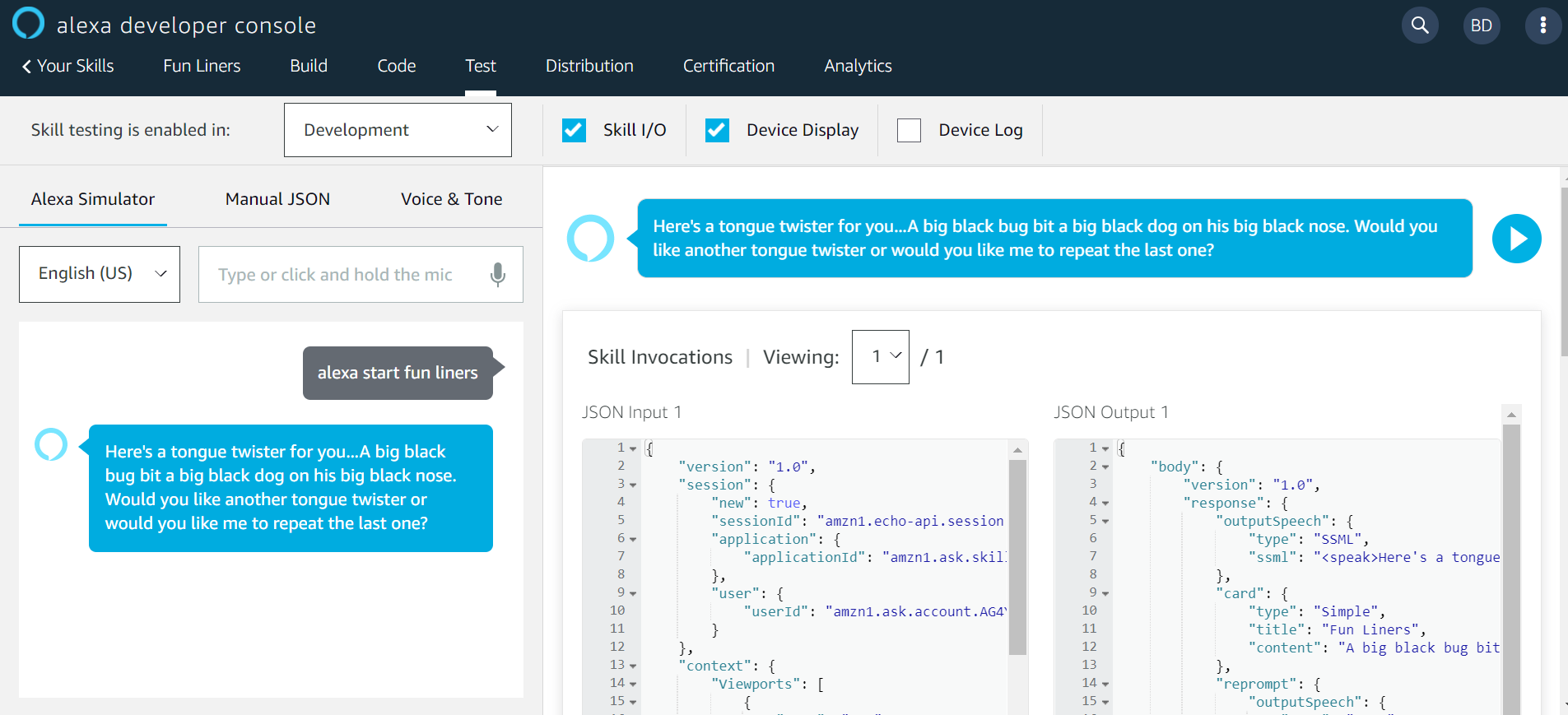Viewport: 1568px width, 715px height.
Task: Click the page vertical scrollbar thumb
Action: tap(1564, 272)
